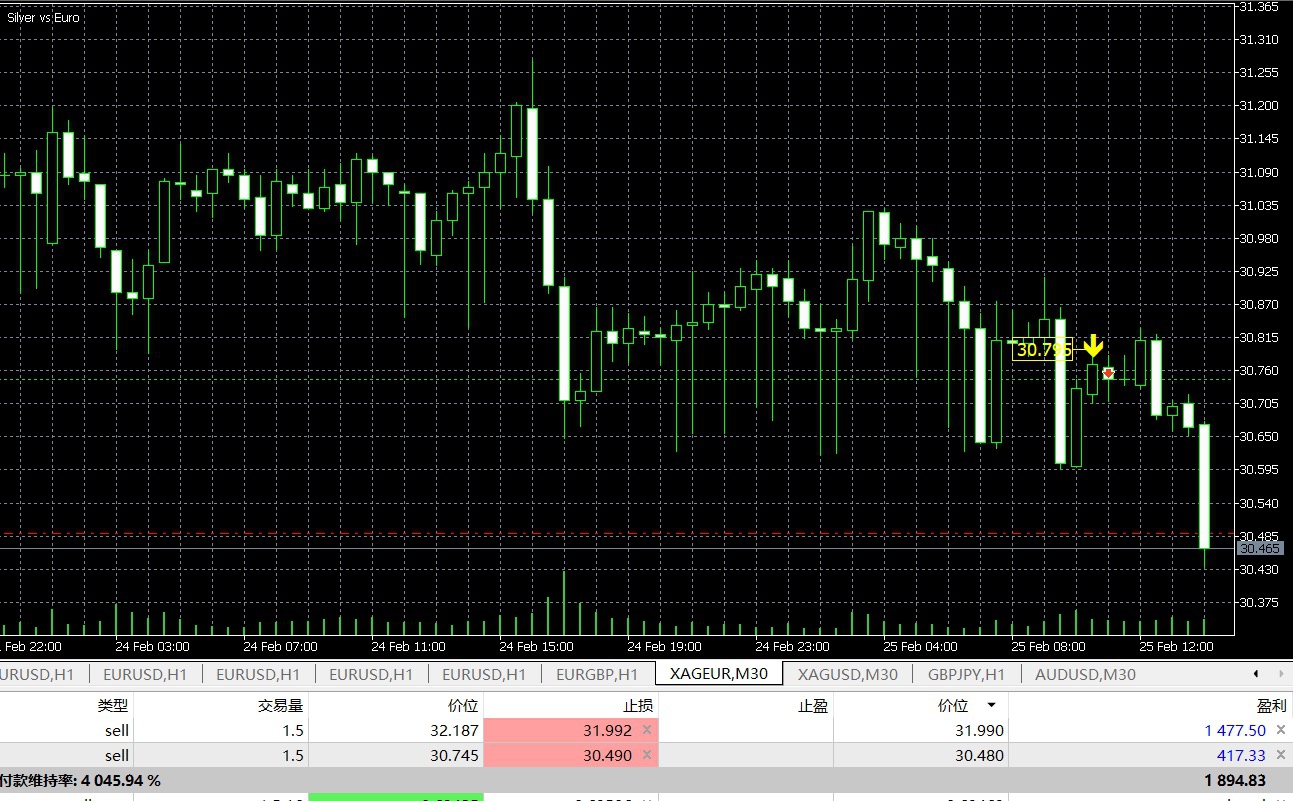1293x801 pixels.
Task: Click the 30.980 price scale label
Action: click(x=1258, y=238)
